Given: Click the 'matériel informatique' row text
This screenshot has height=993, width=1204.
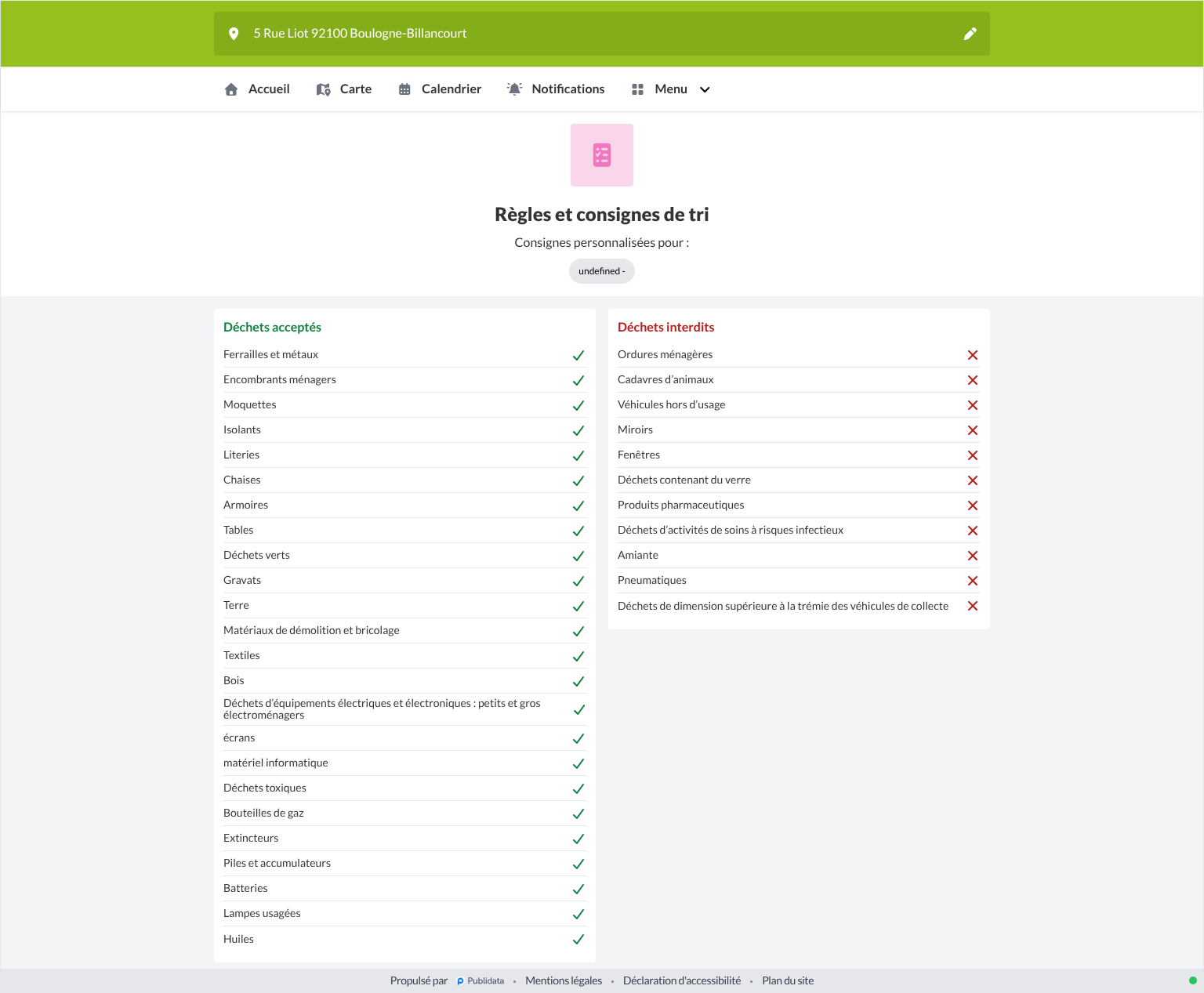Looking at the screenshot, I should point(276,763).
